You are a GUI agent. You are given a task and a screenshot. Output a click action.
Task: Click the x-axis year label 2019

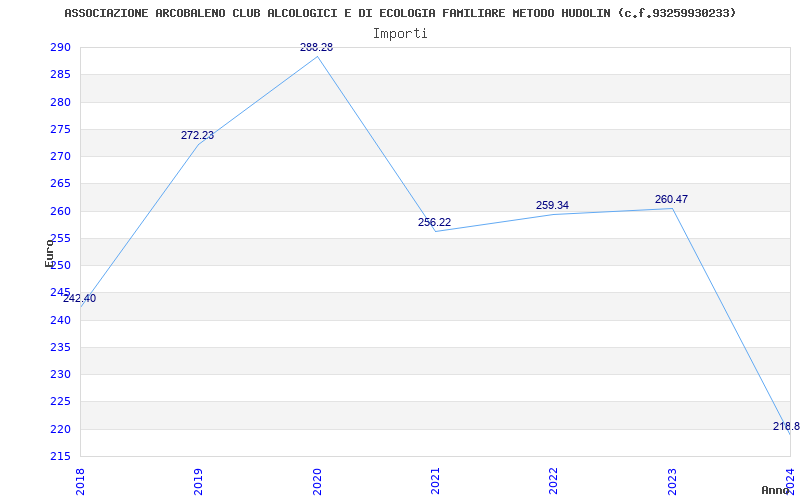point(198,480)
